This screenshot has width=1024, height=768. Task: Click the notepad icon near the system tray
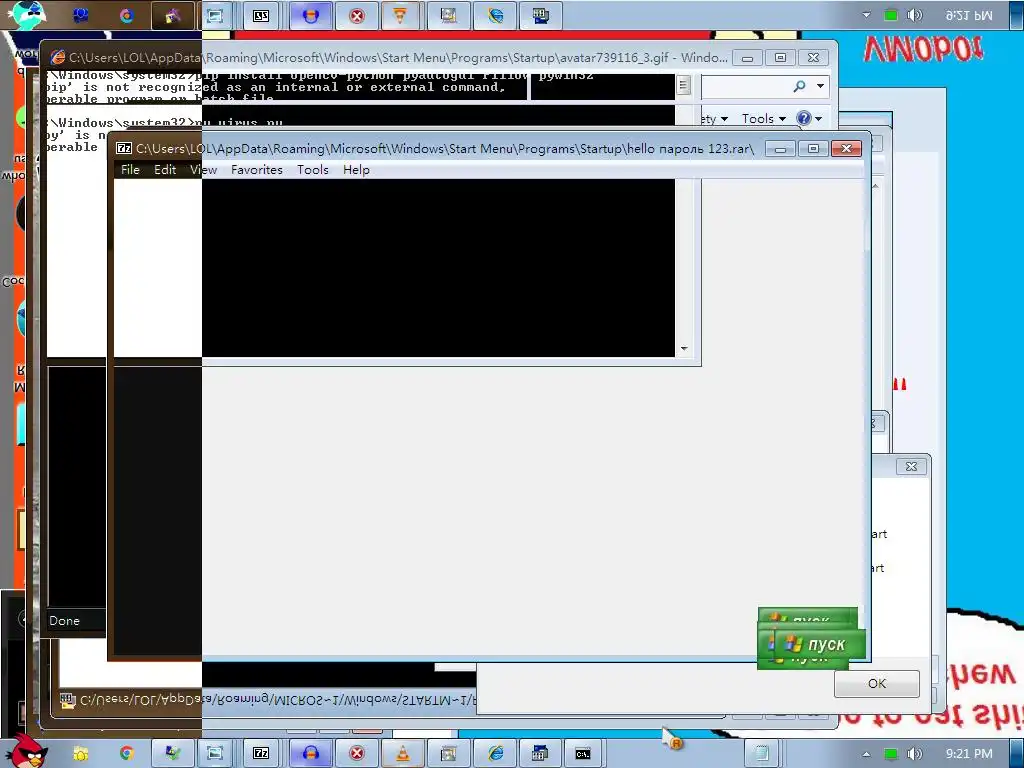pyautogui.click(x=761, y=754)
